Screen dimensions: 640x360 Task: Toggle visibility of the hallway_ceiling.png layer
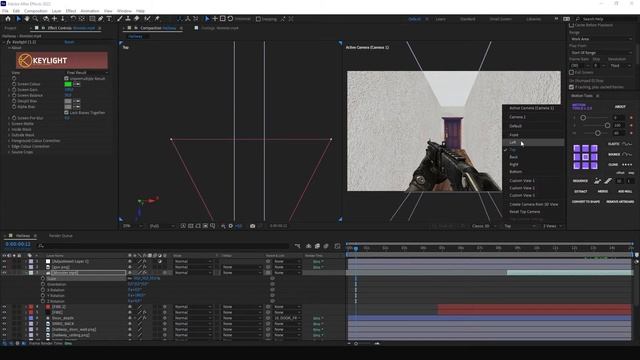(4, 335)
